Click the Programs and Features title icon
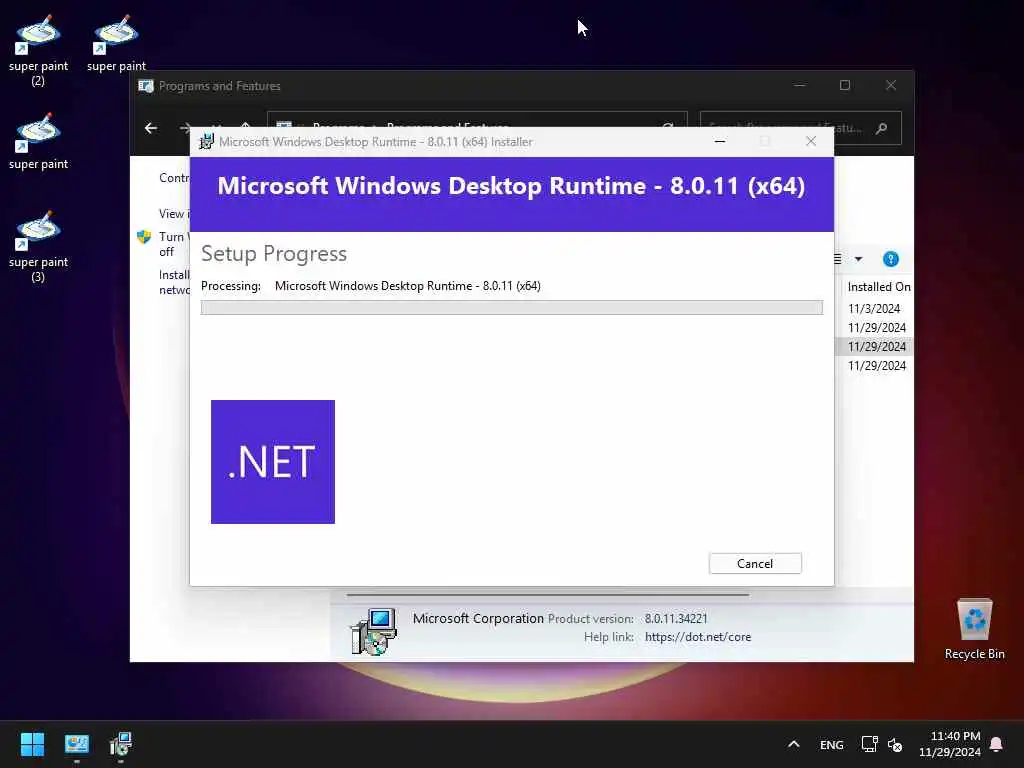The height and width of the screenshot is (768, 1024). pos(146,86)
